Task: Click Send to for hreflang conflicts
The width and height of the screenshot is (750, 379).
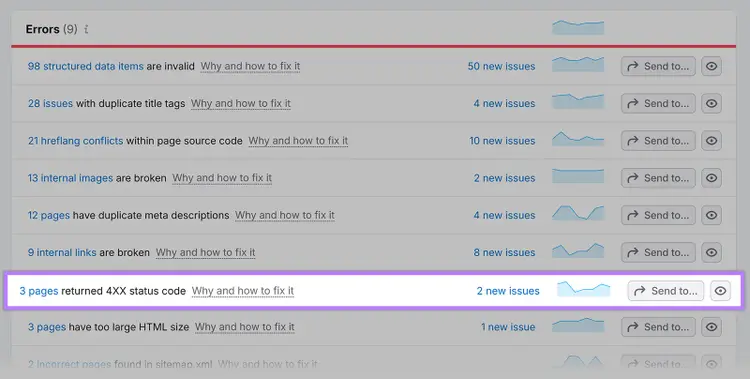Action: [658, 141]
